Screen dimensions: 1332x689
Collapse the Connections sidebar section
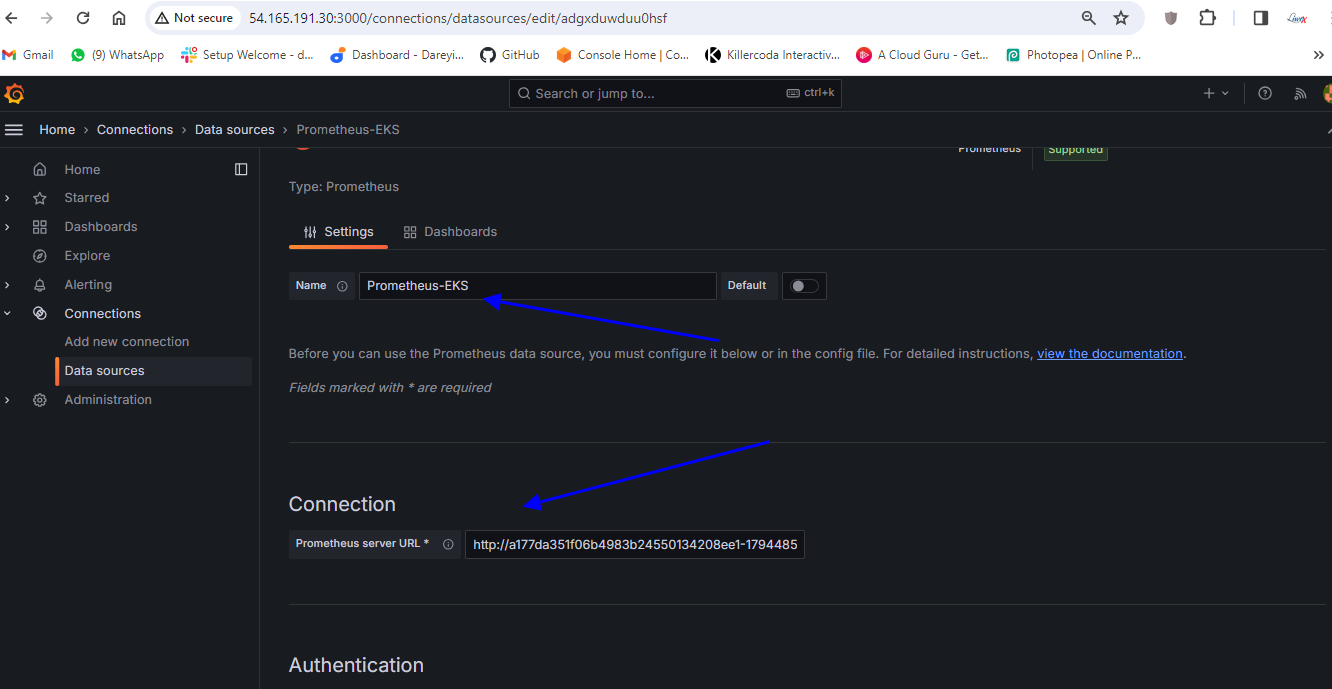point(8,314)
